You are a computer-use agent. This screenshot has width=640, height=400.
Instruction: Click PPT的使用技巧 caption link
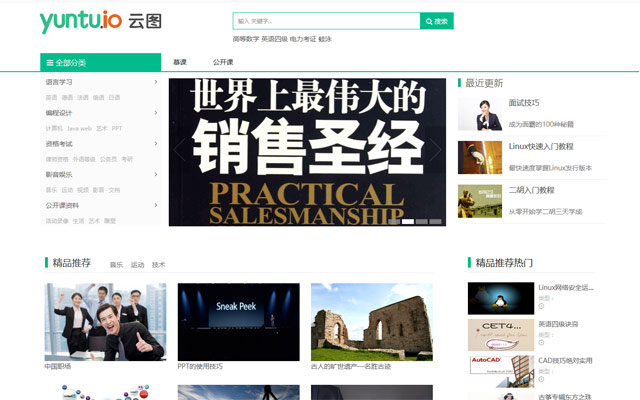coord(200,366)
